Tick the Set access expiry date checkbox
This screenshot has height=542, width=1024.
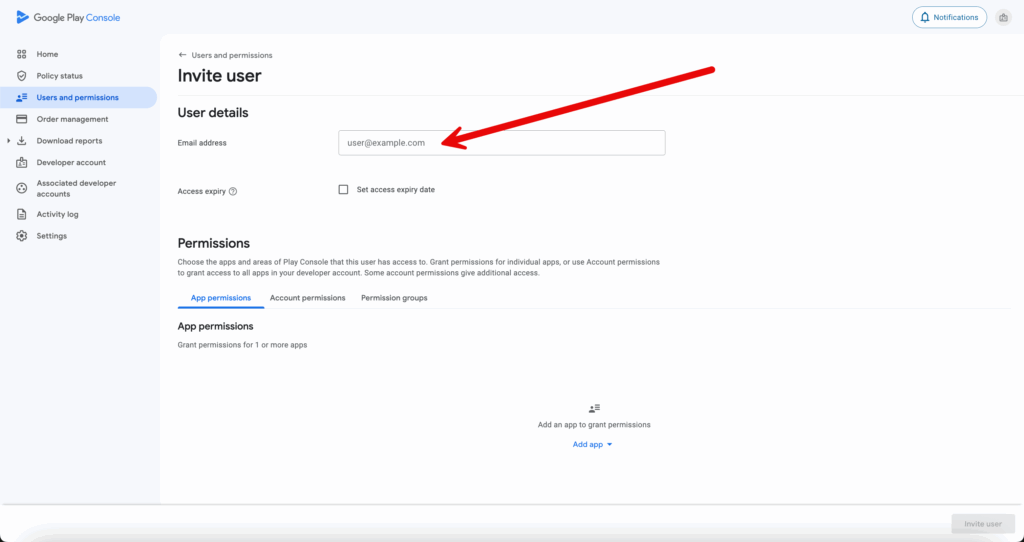coord(343,189)
